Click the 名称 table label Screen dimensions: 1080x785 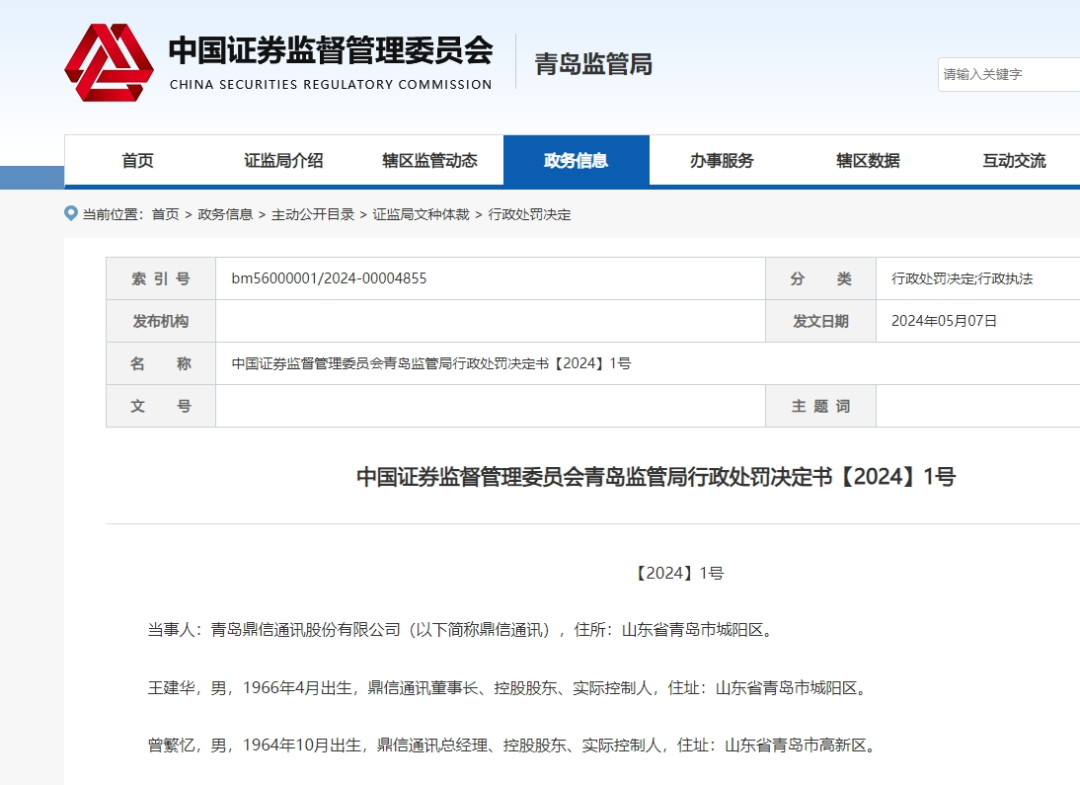pyautogui.click(x=160, y=364)
